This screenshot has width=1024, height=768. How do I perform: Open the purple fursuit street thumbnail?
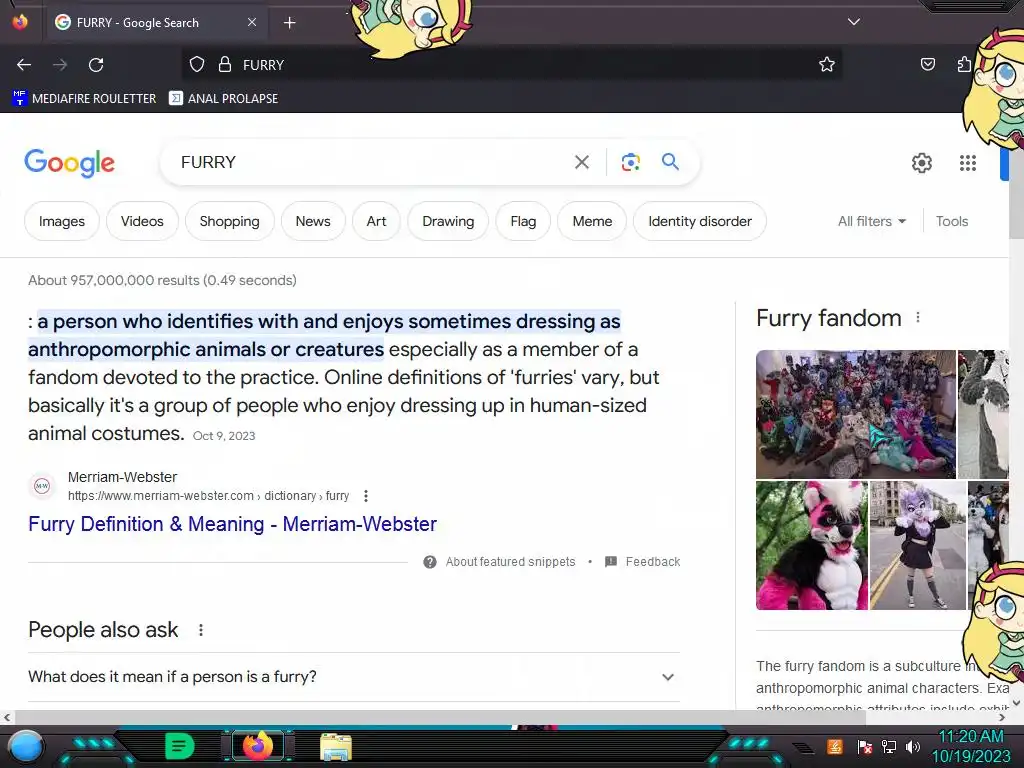[918, 545]
